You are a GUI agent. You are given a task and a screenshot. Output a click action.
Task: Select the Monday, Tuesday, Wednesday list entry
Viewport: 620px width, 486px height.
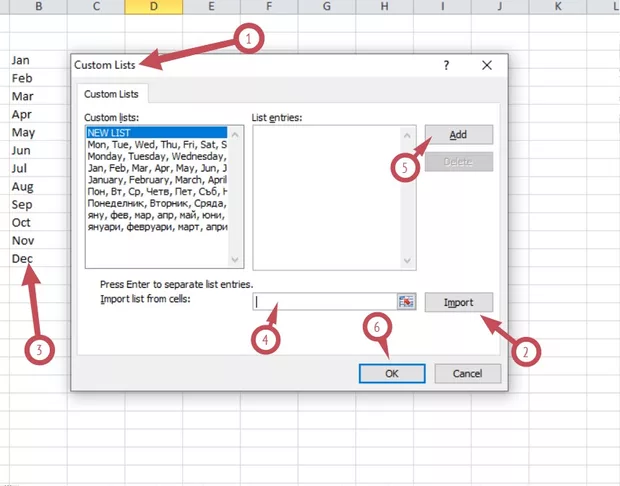(x=157, y=156)
